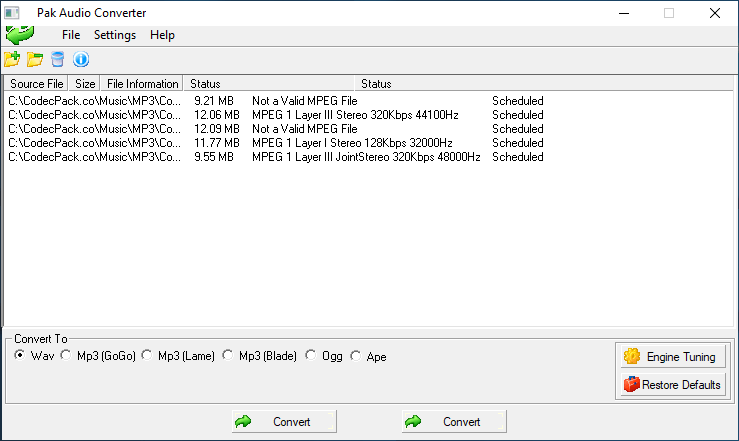Click the rightmost Status column header
Viewport: 739px width, 441px height.
[x=544, y=83]
